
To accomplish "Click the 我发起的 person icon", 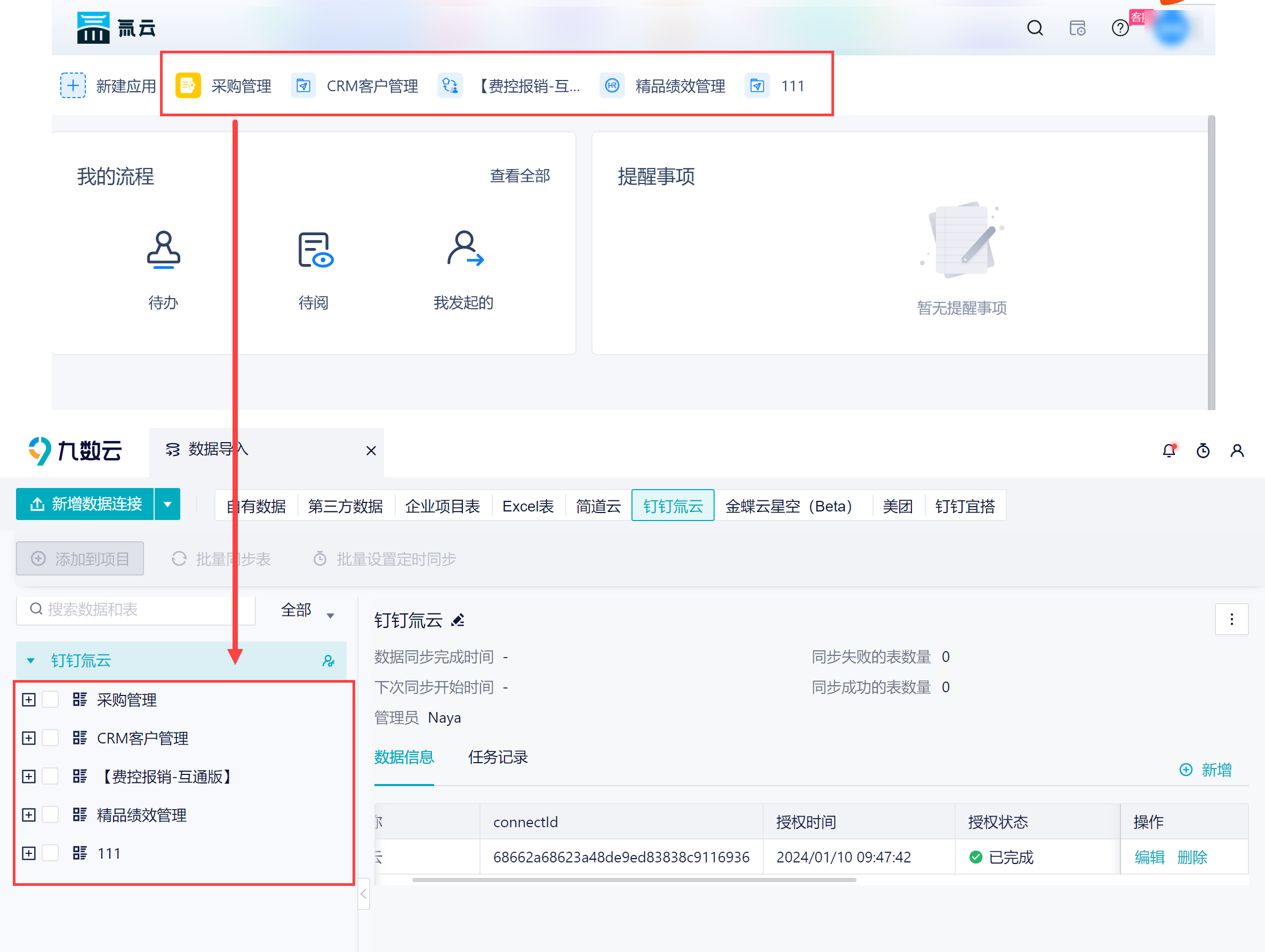I will (x=464, y=249).
